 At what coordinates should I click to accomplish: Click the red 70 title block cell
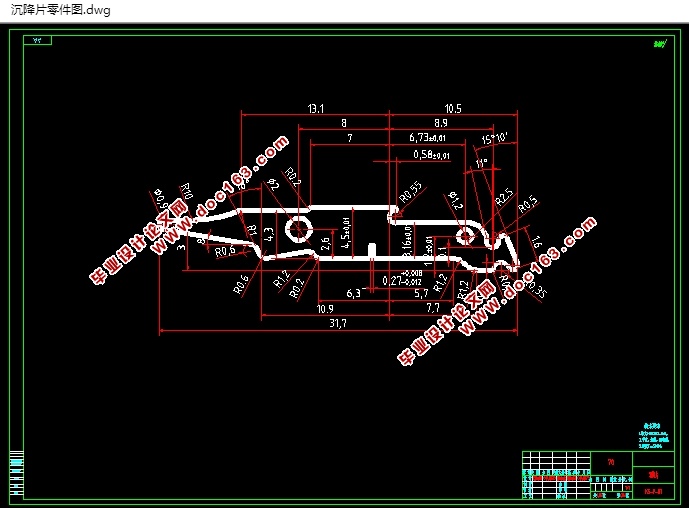coord(611,461)
